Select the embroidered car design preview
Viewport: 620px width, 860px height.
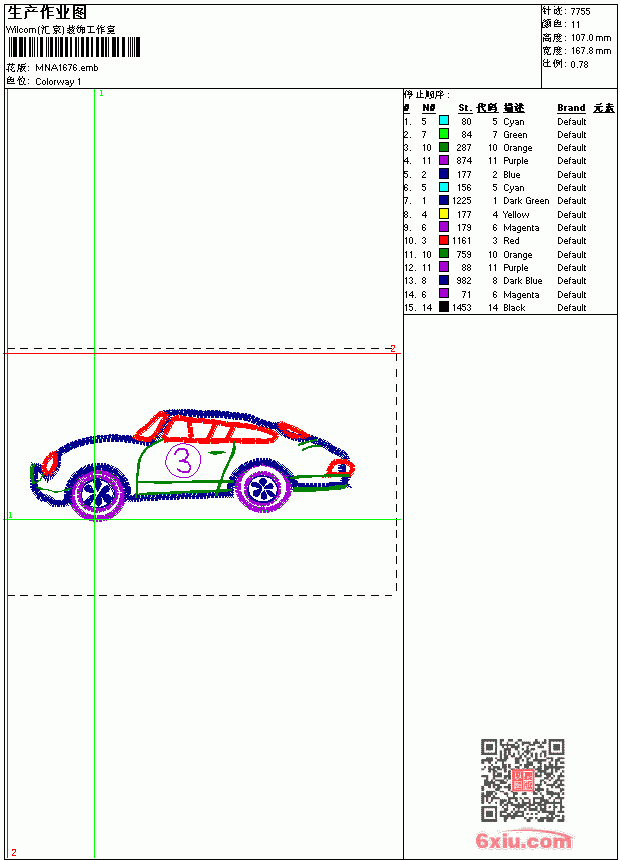(192, 465)
